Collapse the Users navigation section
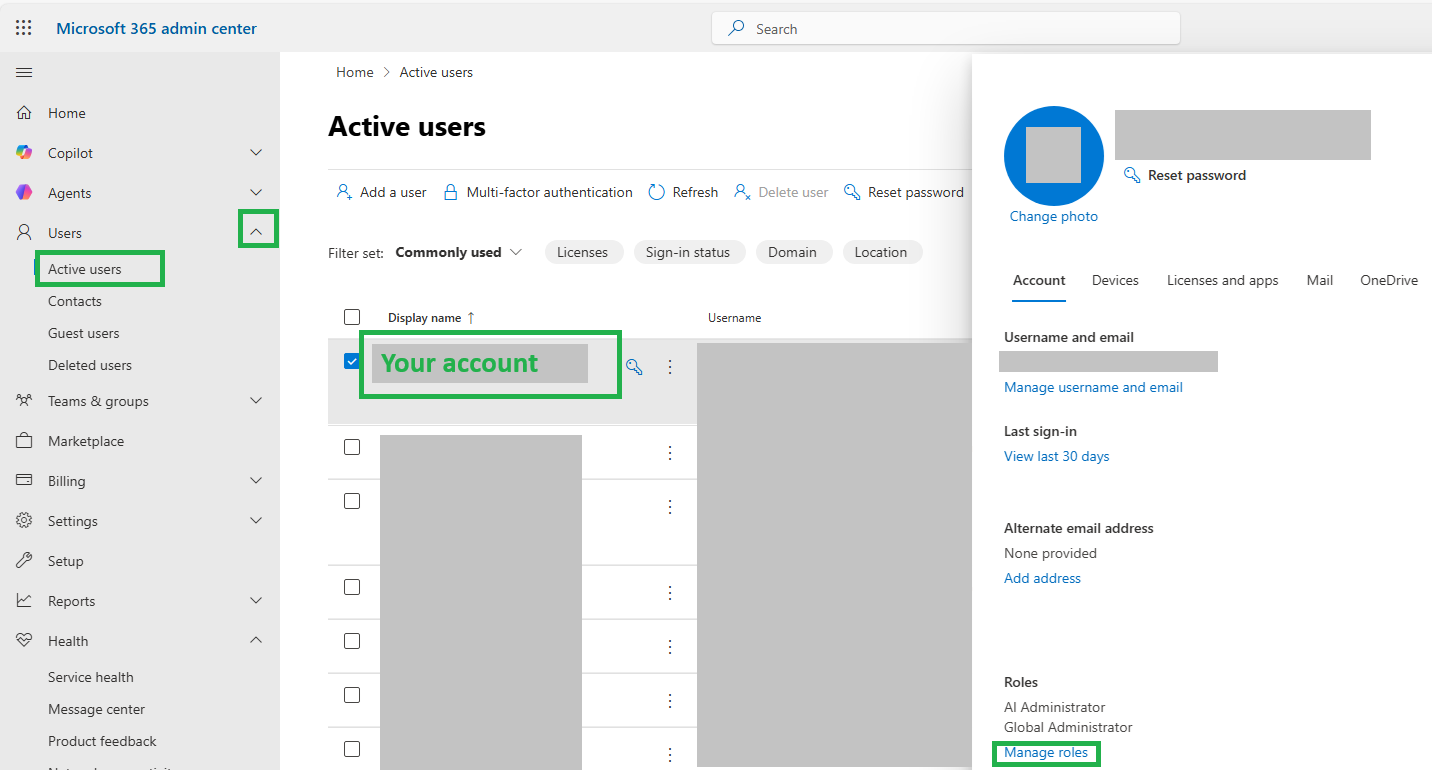The width and height of the screenshot is (1432, 770). click(256, 232)
